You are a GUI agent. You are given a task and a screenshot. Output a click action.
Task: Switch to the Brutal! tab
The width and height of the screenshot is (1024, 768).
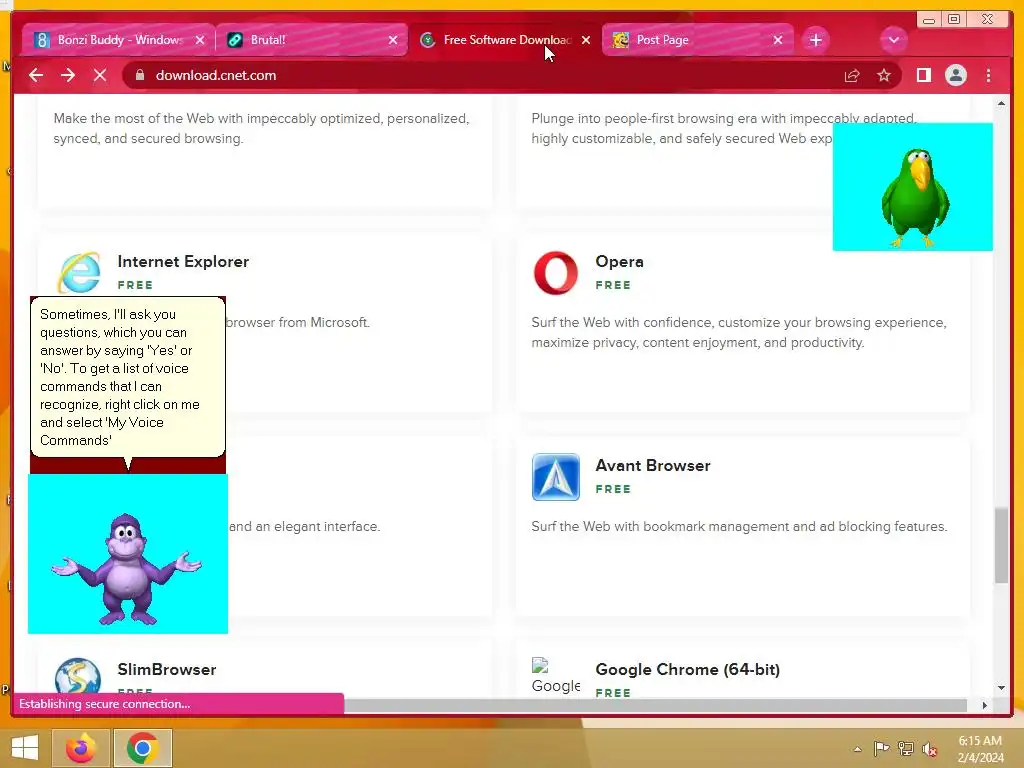tap(313, 40)
